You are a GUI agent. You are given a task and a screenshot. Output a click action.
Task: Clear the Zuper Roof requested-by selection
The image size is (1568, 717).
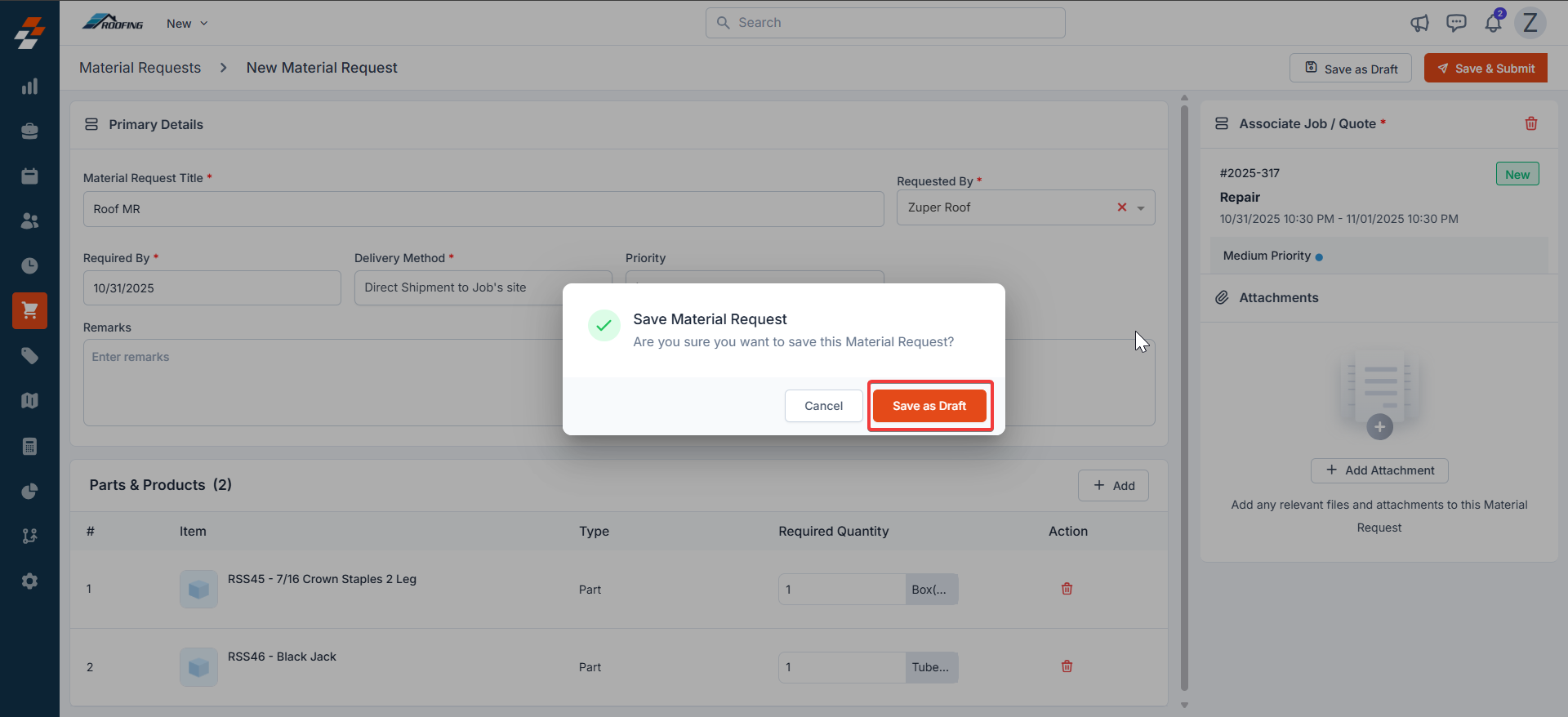pyautogui.click(x=1122, y=207)
